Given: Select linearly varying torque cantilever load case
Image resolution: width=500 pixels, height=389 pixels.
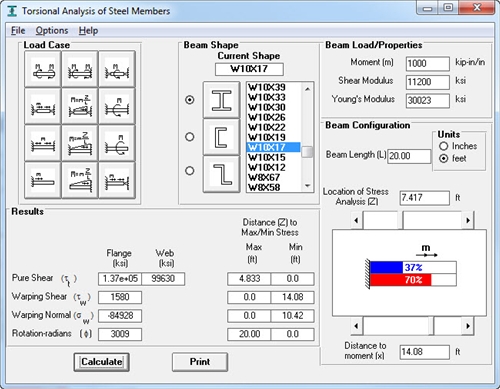Looking at the screenshot, I should (80, 180).
